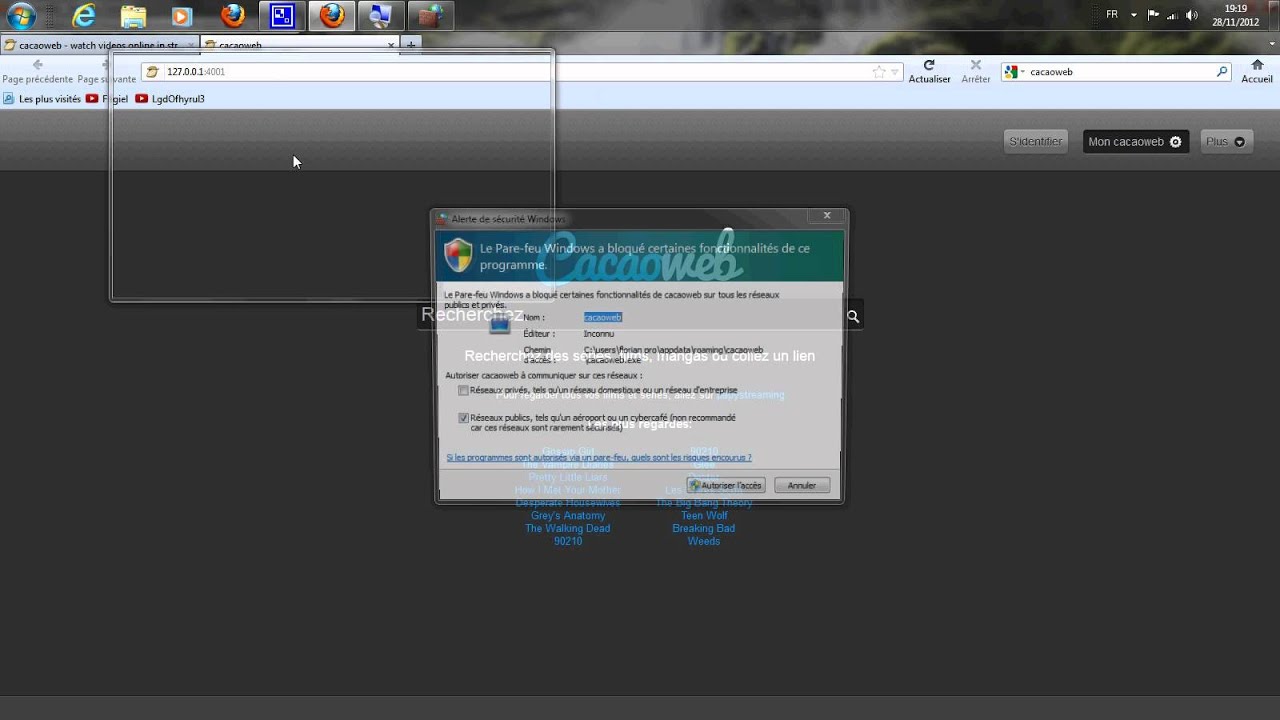
Task: Open a new browser tab with plus button
Action: [x=411, y=45]
